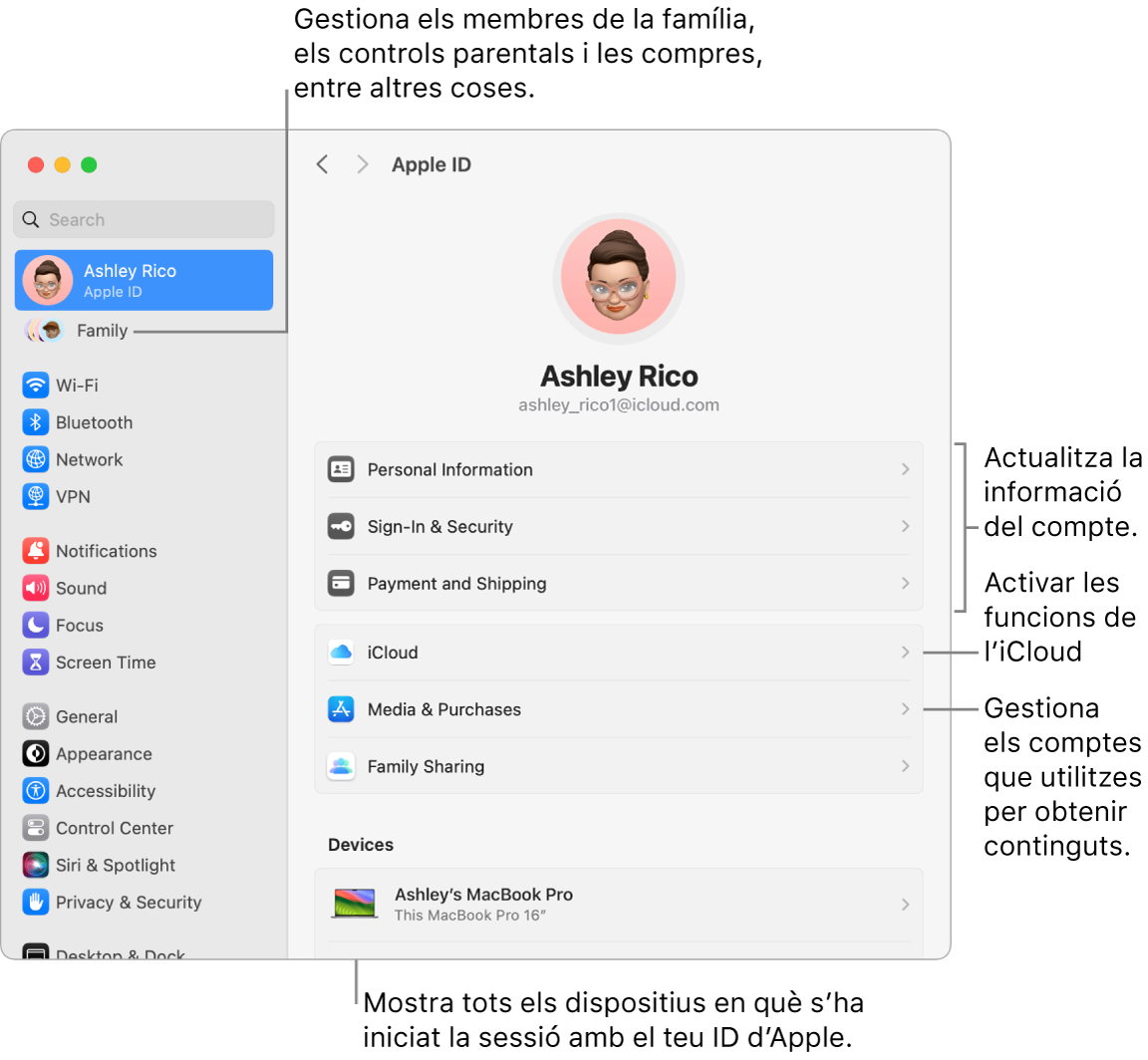Image resolution: width=1148 pixels, height=1060 pixels.
Task: Select Focus label in sidebar
Action: click(x=80, y=626)
